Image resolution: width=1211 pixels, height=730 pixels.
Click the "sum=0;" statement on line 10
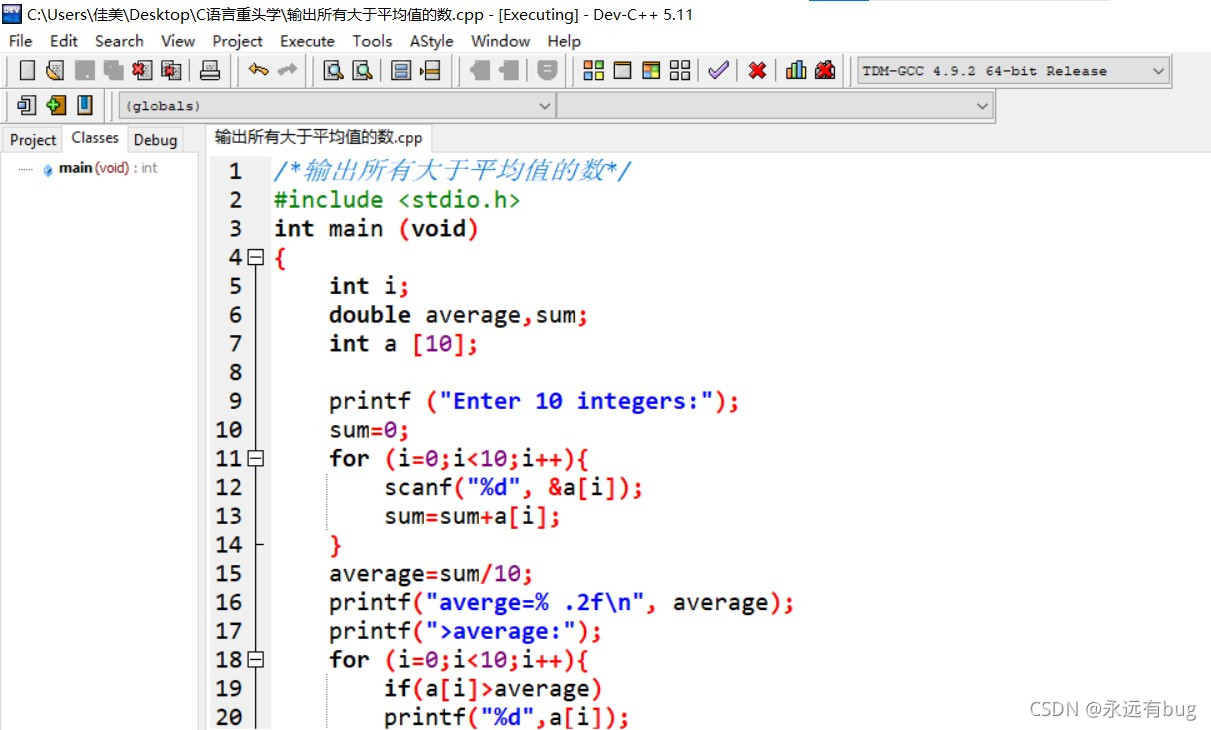[x=370, y=430]
